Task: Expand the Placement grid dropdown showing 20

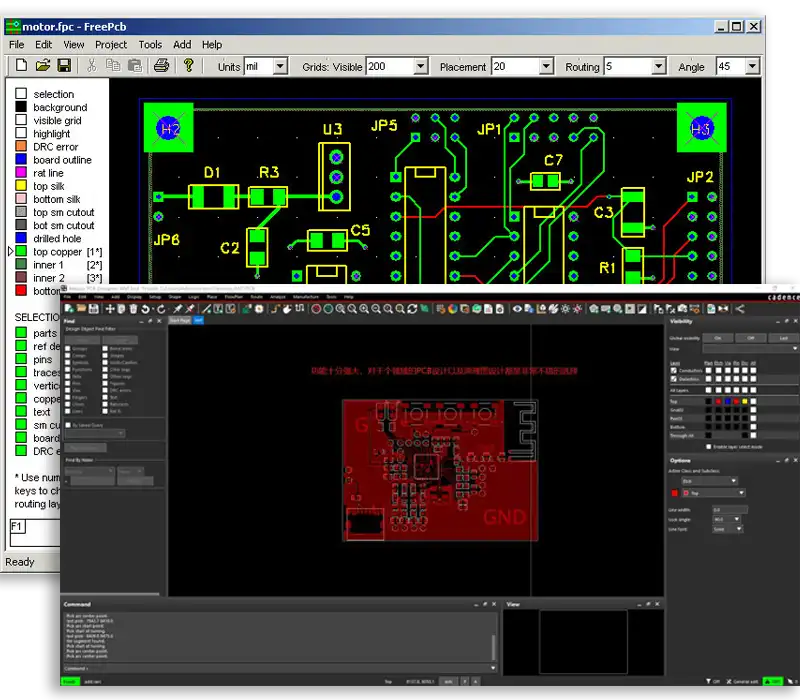Action: coord(546,66)
